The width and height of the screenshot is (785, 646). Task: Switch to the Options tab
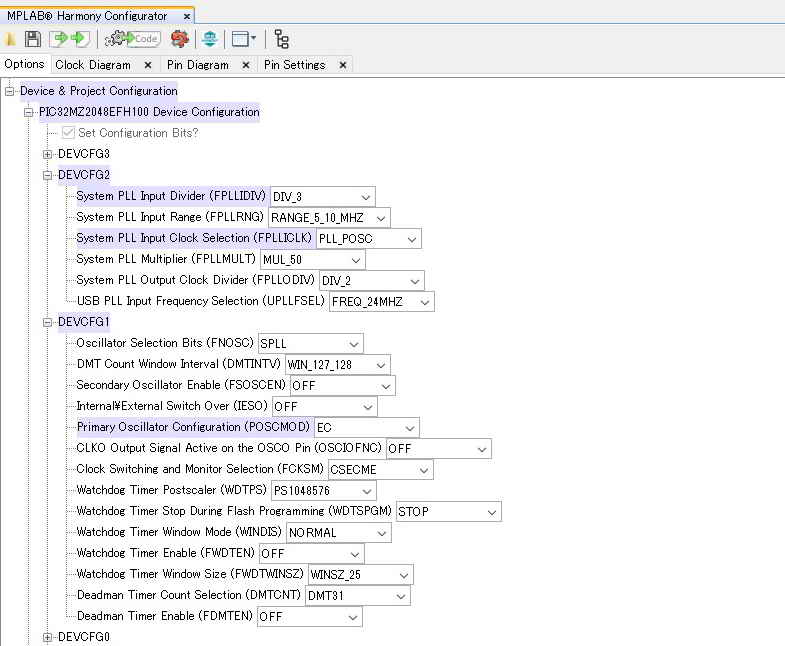(25, 64)
